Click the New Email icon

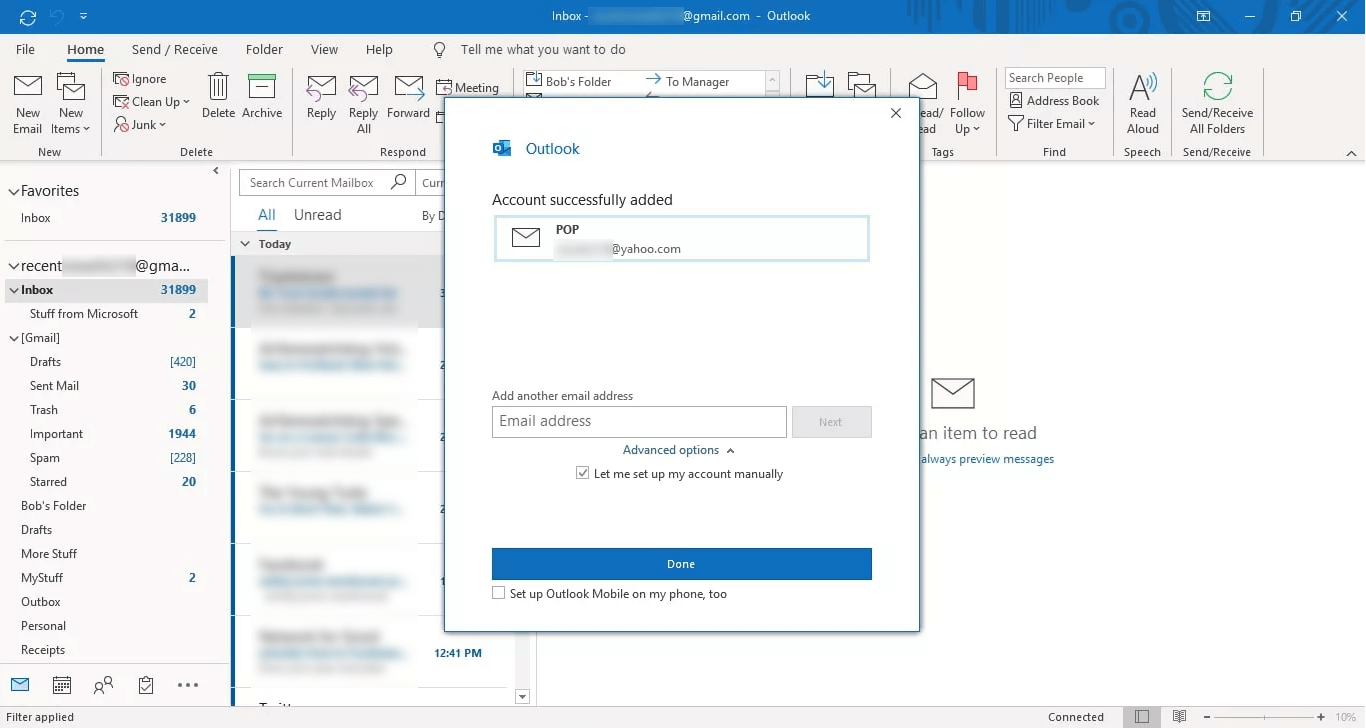28,88
